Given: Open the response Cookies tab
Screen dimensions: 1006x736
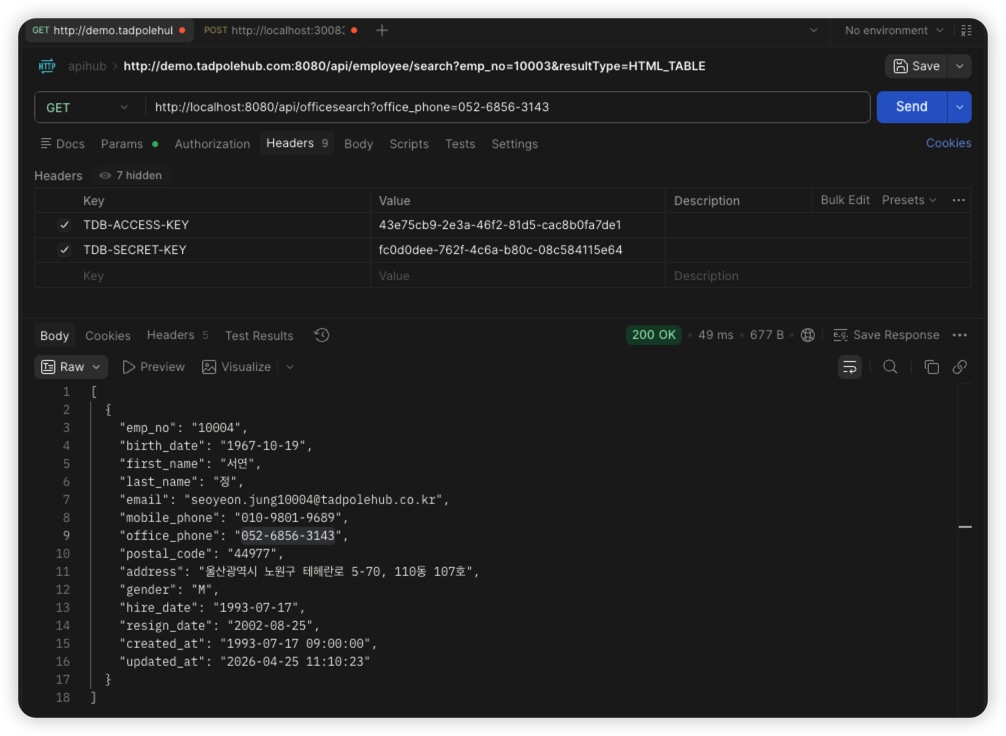Looking at the screenshot, I should 108,336.
